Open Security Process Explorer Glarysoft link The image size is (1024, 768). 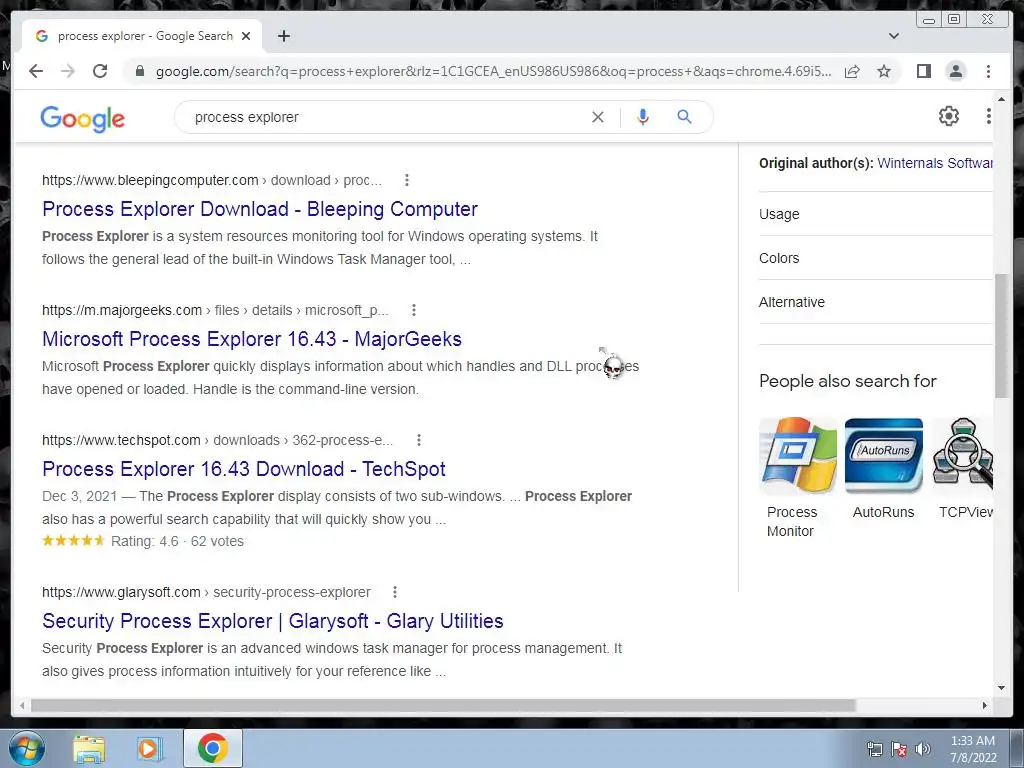pyautogui.click(x=273, y=621)
